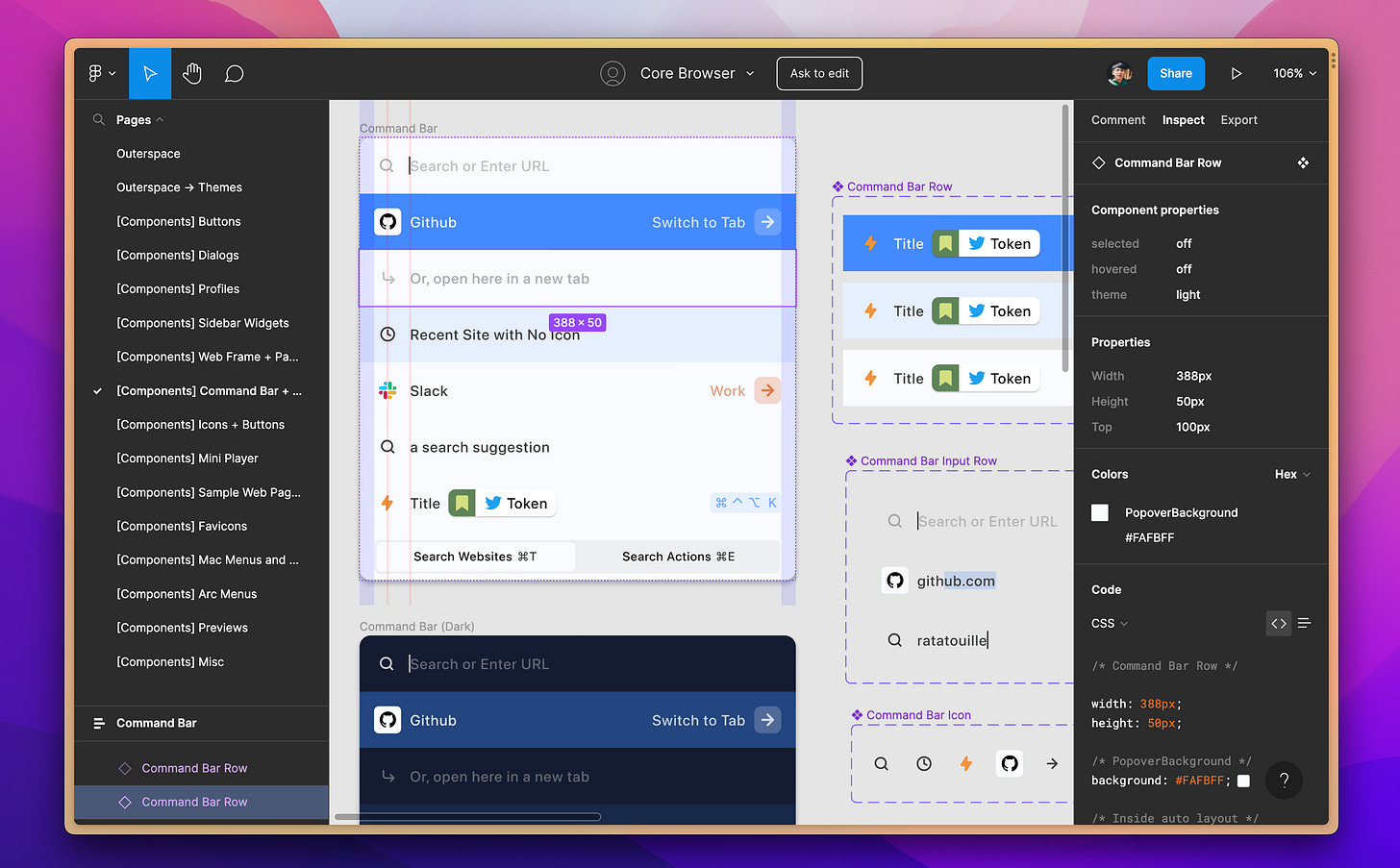Click magnifier icon beside a search suggestion
Image resolution: width=1400 pixels, height=868 pixels.
tap(387, 447)
